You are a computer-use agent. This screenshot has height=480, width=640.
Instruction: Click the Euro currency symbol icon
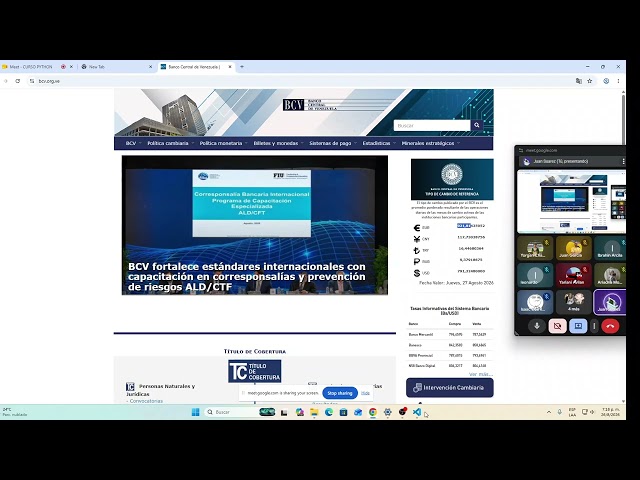[x=417, y=228]
